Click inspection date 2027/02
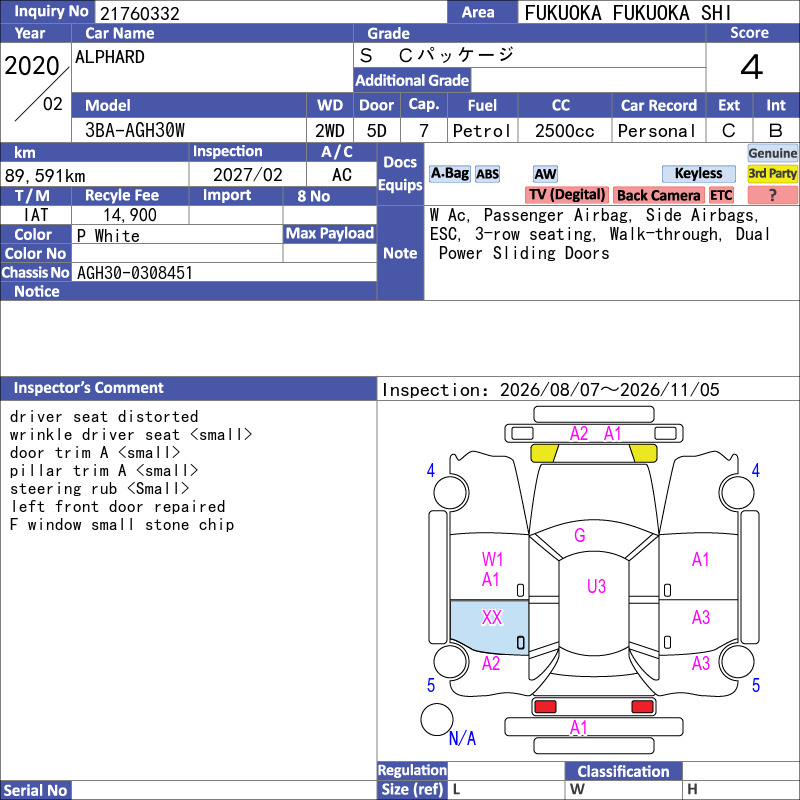The width and height of the screenshot is (800, 800). pos(247,175)
